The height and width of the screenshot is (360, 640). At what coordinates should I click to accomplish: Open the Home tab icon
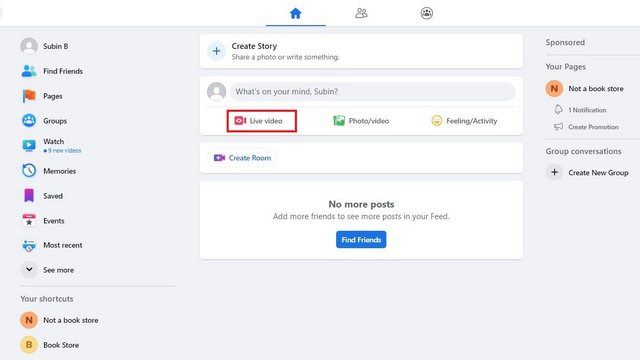pyautogui.click(x=296, y=13)
